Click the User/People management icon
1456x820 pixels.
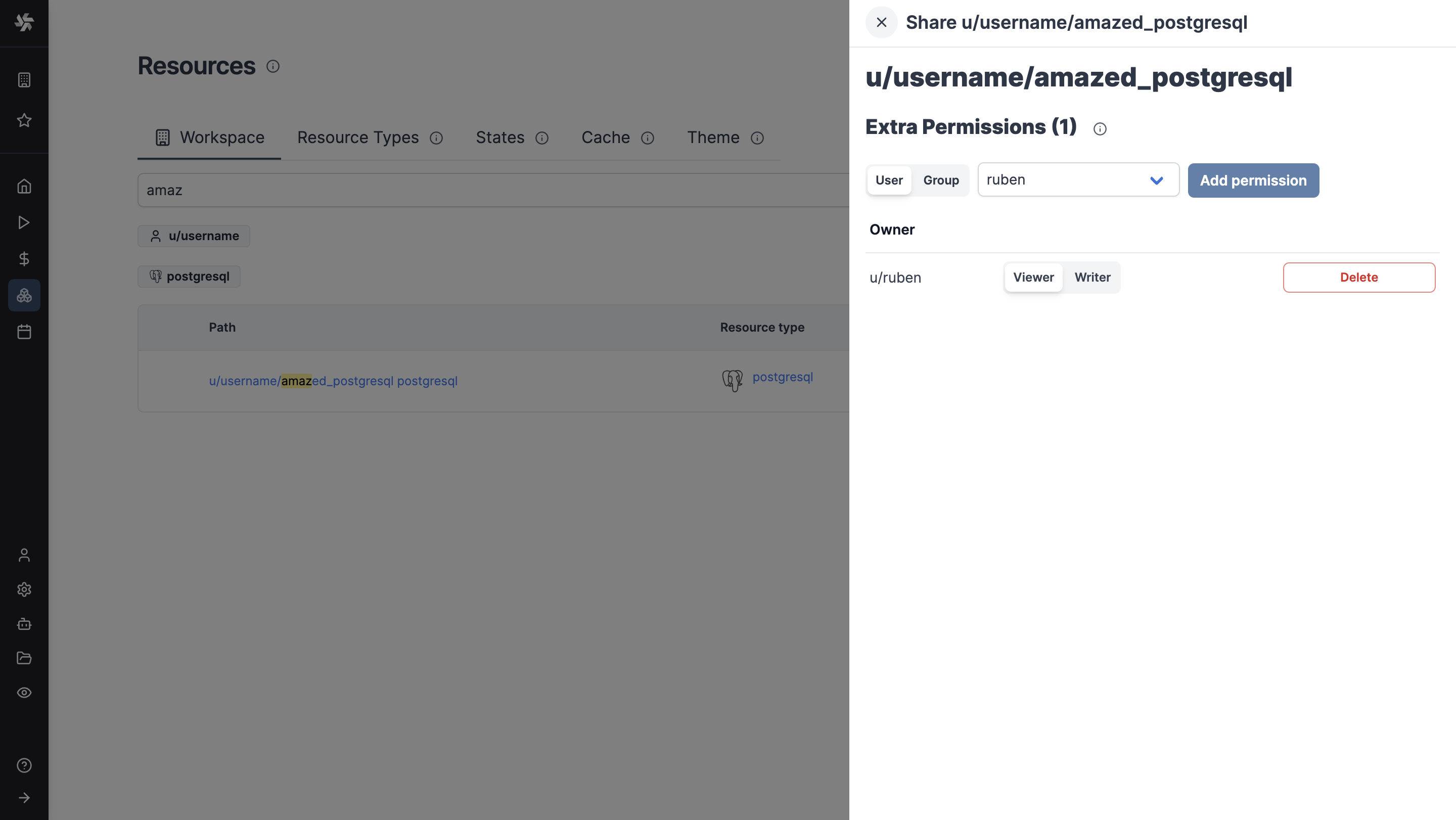click(x=24, y=555)
